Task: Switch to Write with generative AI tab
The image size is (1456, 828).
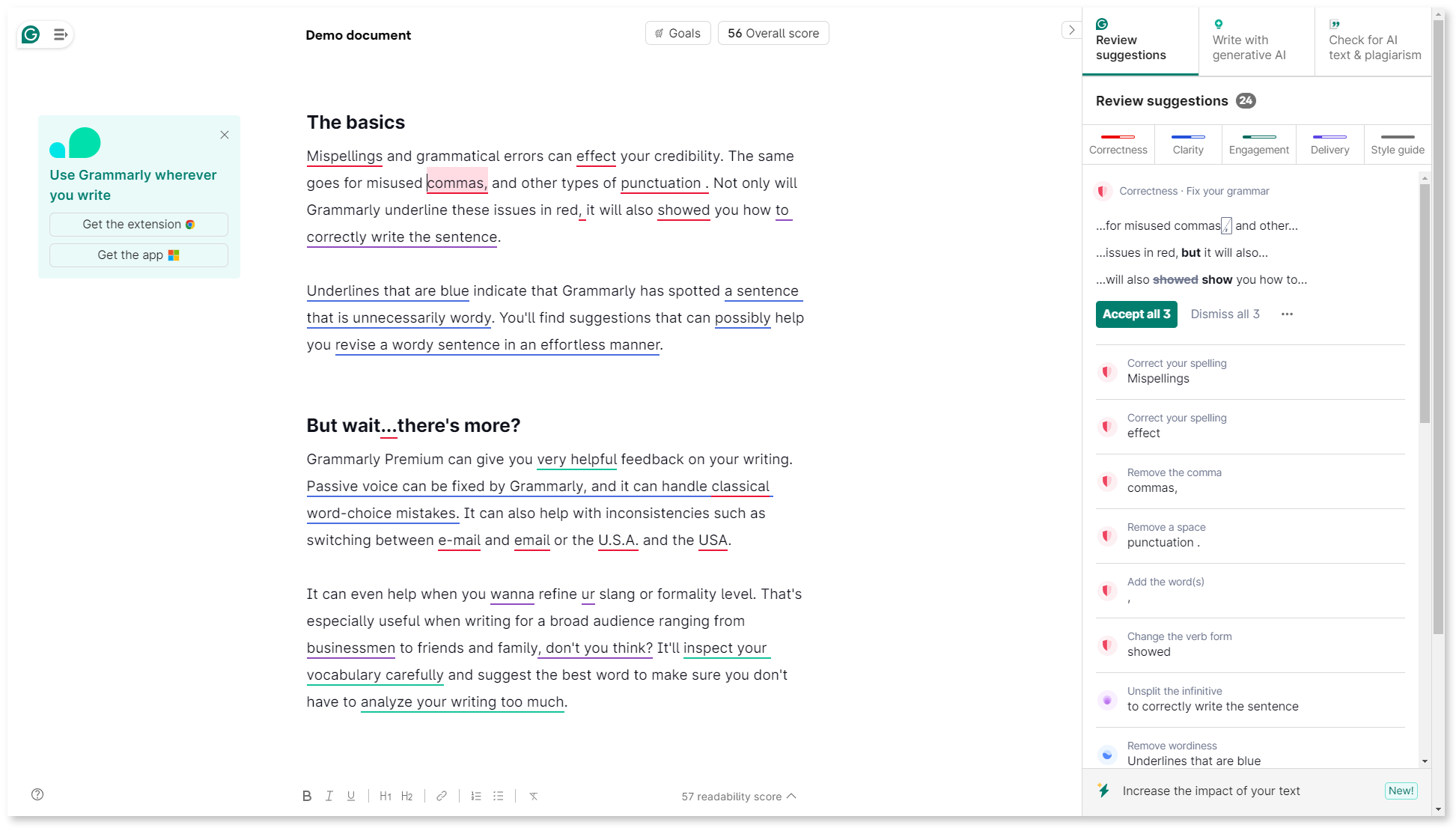Action: point(1256,42)
